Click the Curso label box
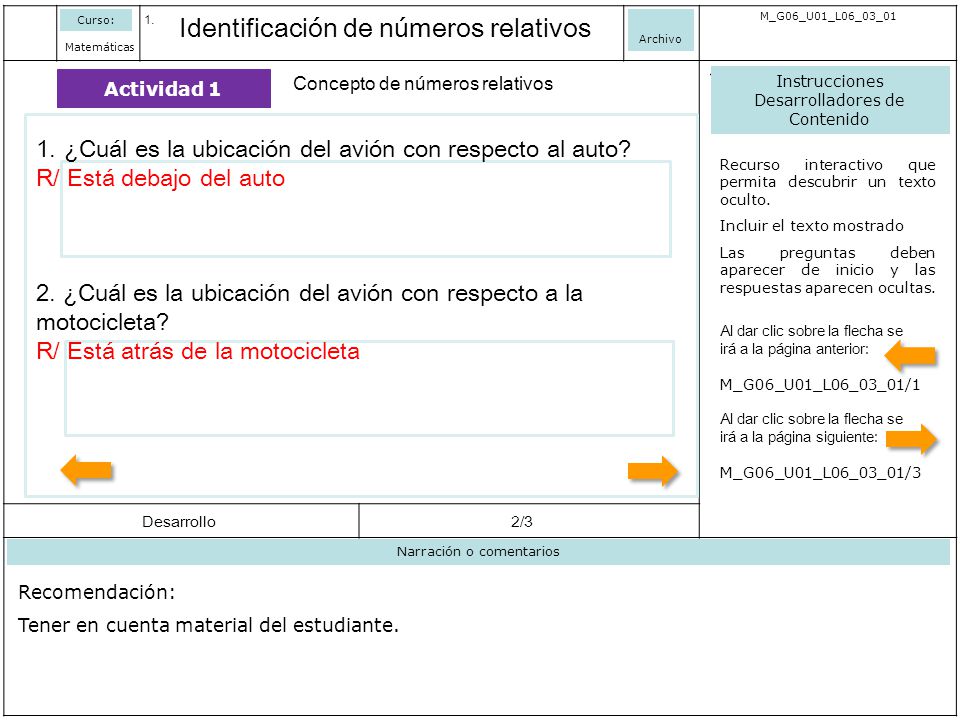The width and height of the screenshot is (960, 720). click(x=96, y=20)
